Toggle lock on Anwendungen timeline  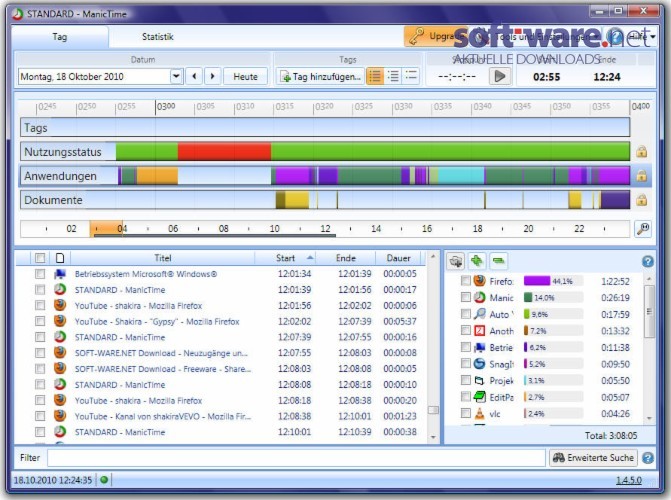pos(641,176)
